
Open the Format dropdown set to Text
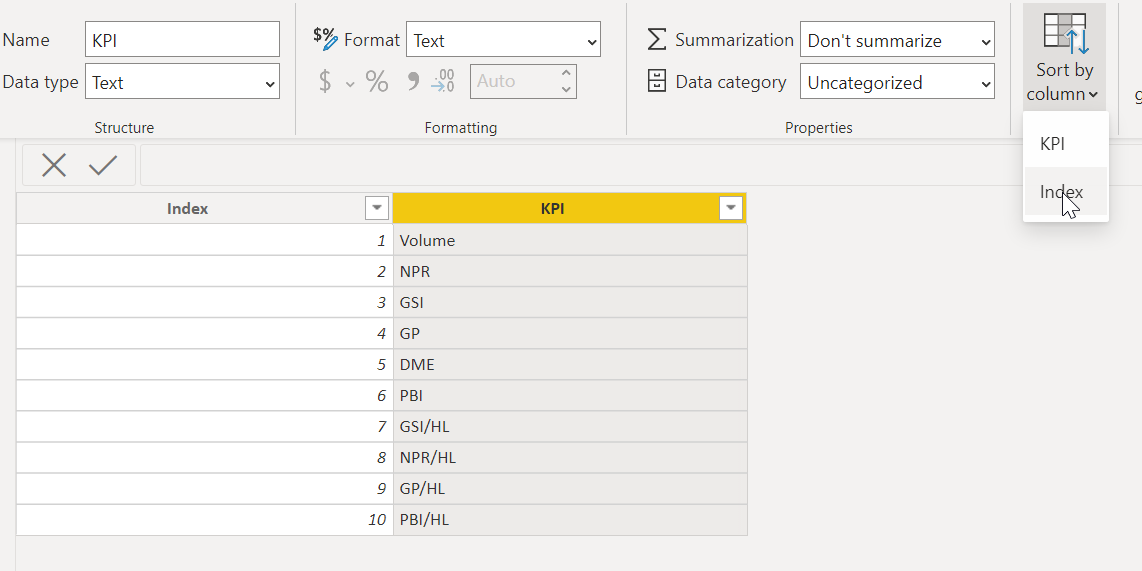[x=503, y=39]
